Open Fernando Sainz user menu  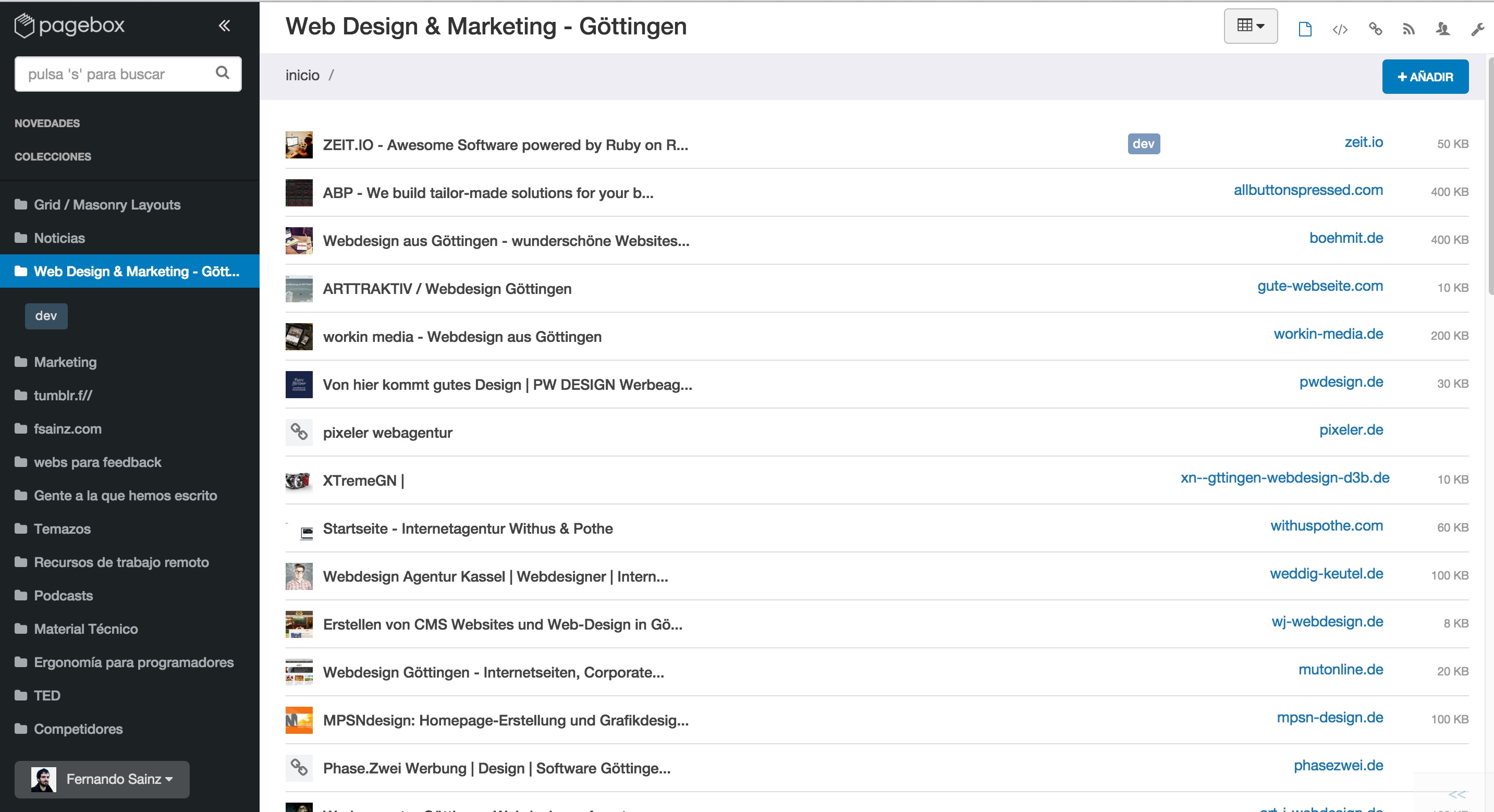tap(102, 779)
